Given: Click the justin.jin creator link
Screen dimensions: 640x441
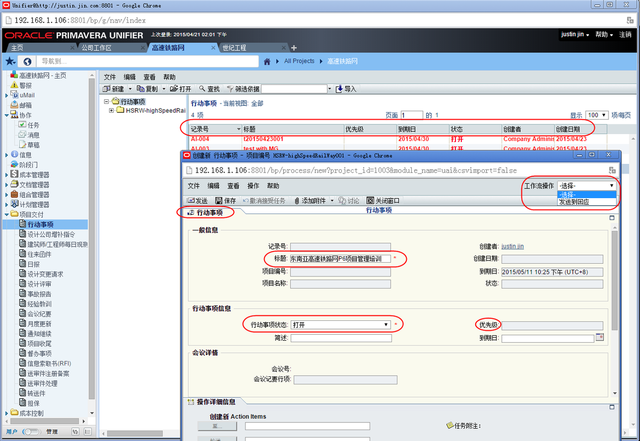Looking at the screenshot, I should [x=513, y=245].
